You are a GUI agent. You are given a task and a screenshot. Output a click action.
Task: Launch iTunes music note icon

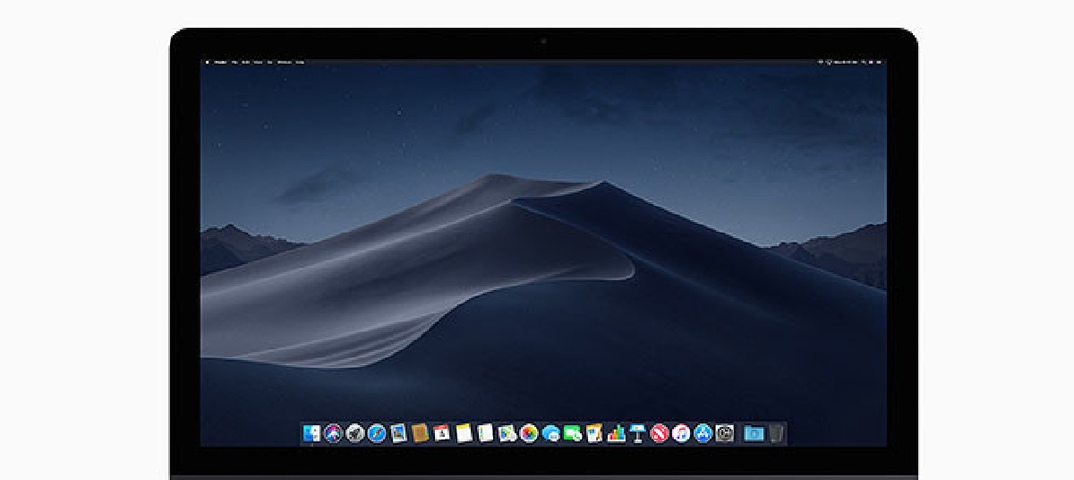pos(681,433)
